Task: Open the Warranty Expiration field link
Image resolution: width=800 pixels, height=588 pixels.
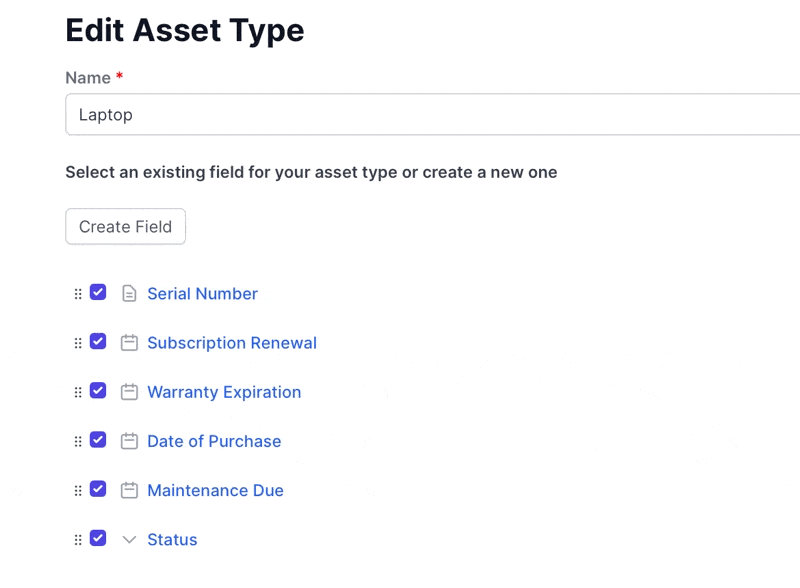Action: pyautogui.click(x=224, y=392)
